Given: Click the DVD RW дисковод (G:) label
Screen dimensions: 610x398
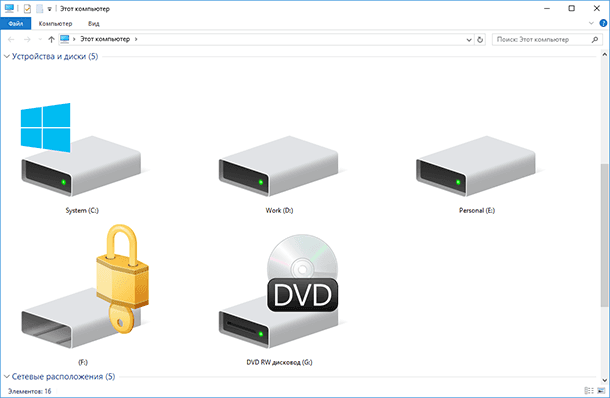Looking at the screenshot, I should pyautogui.click(x=279, y=362).
